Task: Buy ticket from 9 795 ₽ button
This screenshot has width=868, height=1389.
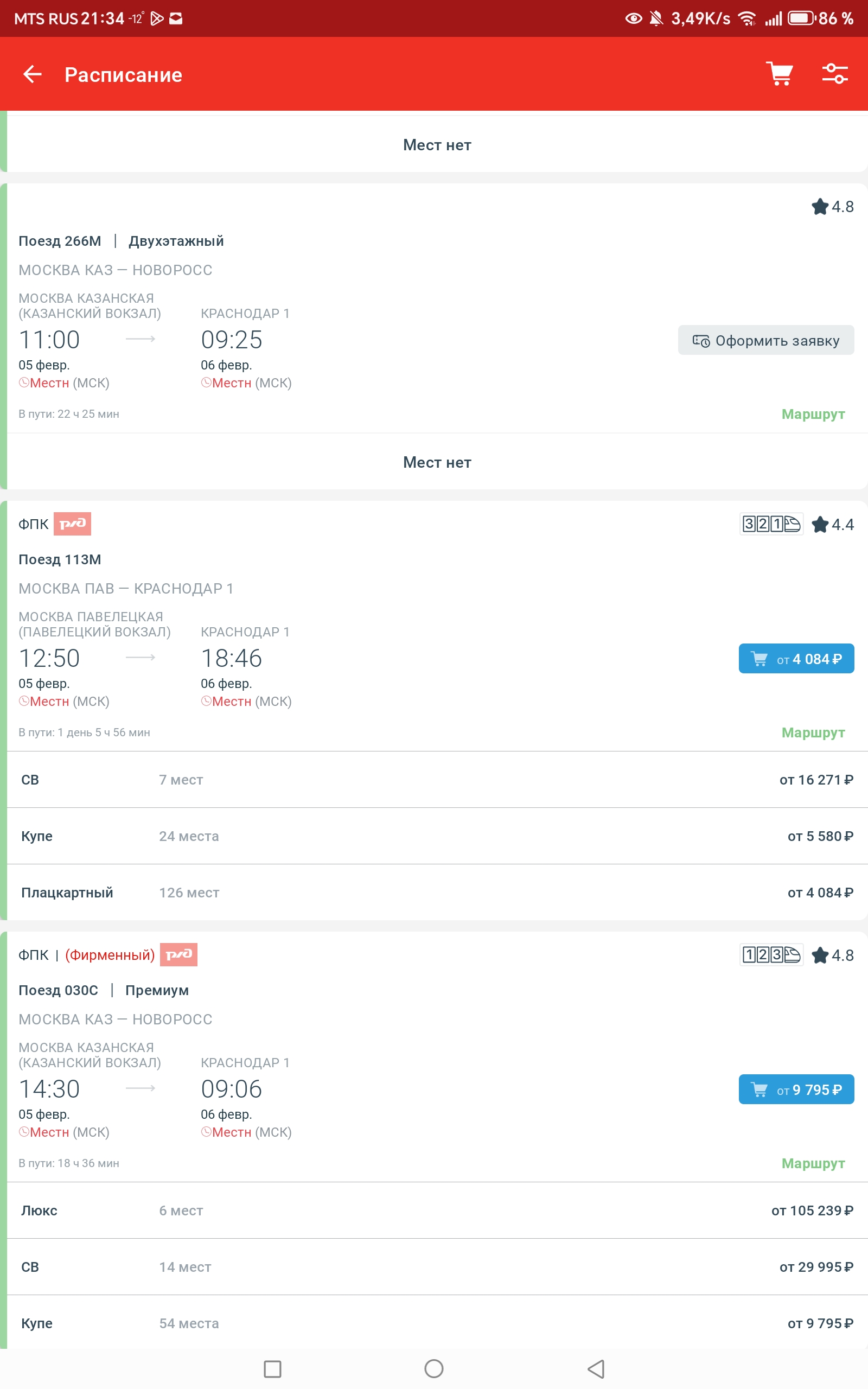Action: click(796, 1089)
